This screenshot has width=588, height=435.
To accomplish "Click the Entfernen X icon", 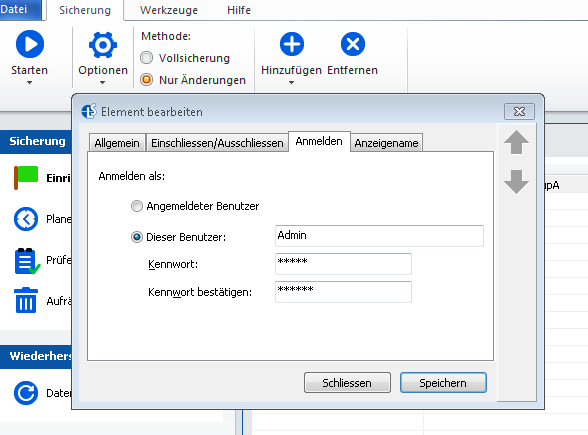I will coord(352,44).
